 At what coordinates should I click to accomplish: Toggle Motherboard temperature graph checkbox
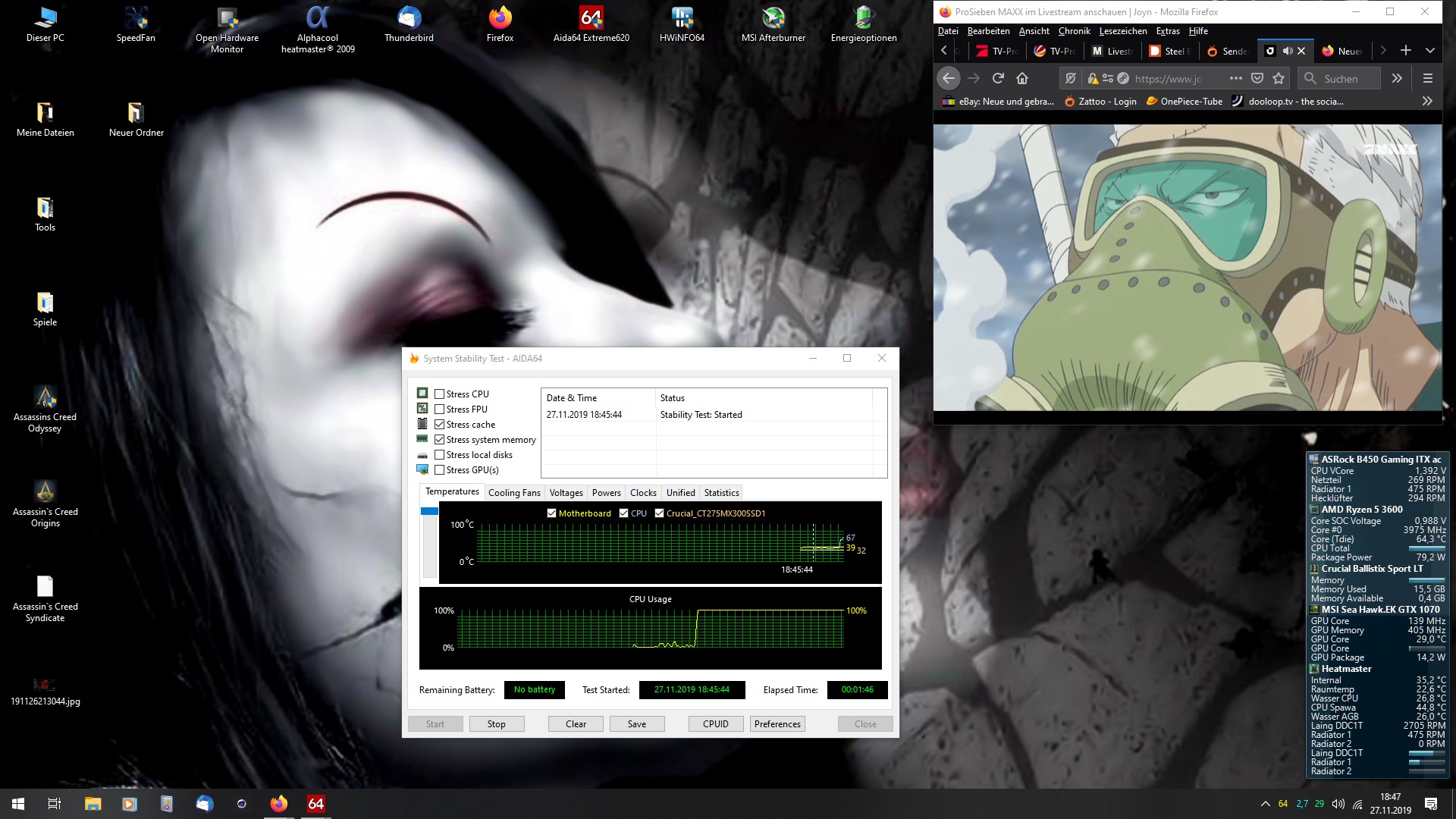551,513
